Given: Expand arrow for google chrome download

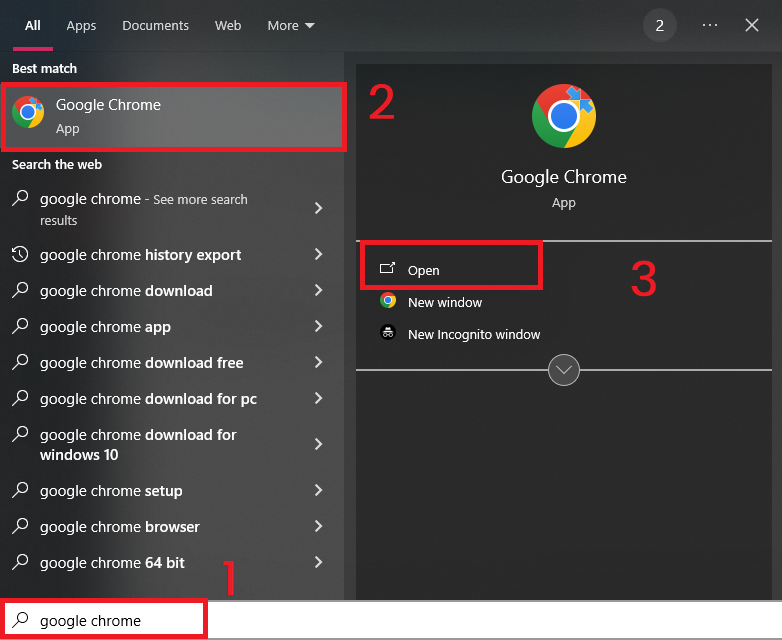Looking at the screenshot, I should click(x=318, y=291).
